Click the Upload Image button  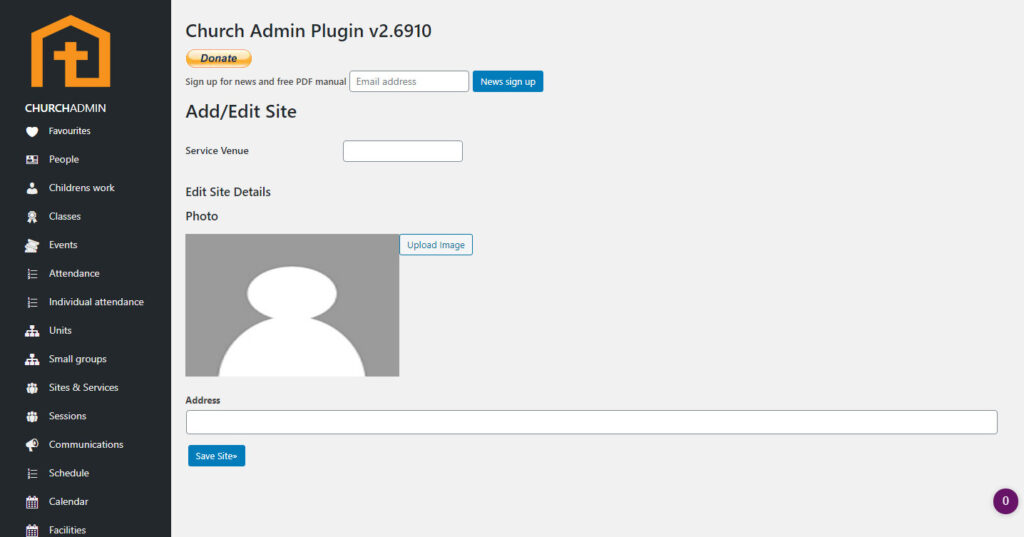(x=436, y=245)
